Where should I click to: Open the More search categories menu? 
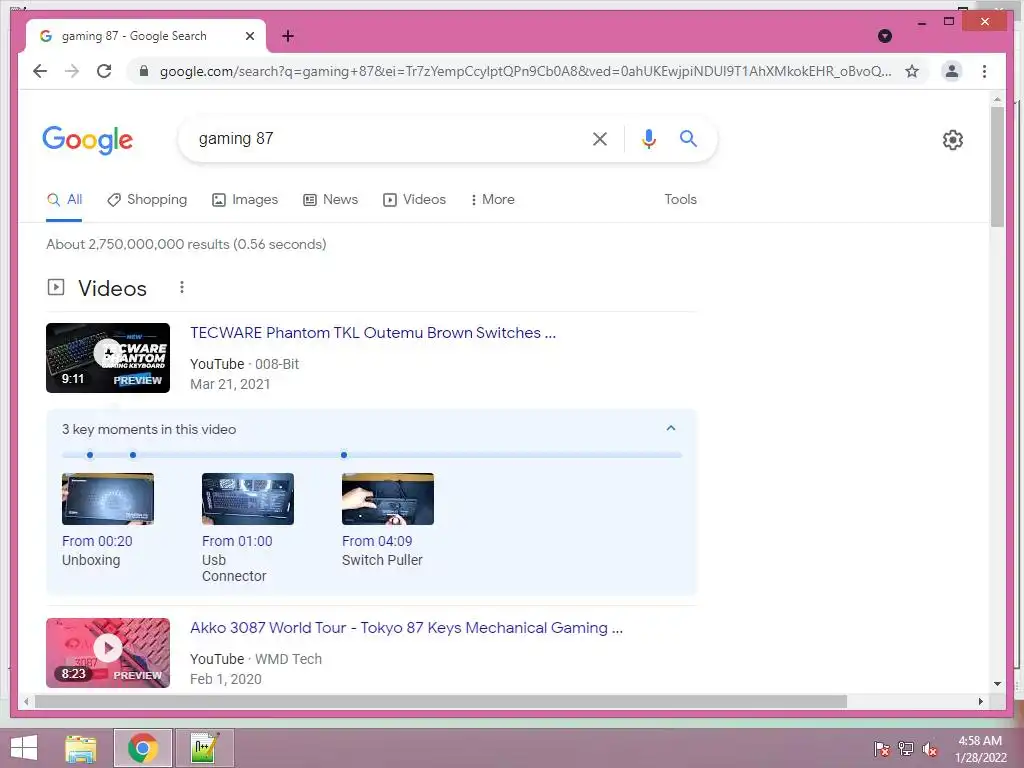[492, 199]
